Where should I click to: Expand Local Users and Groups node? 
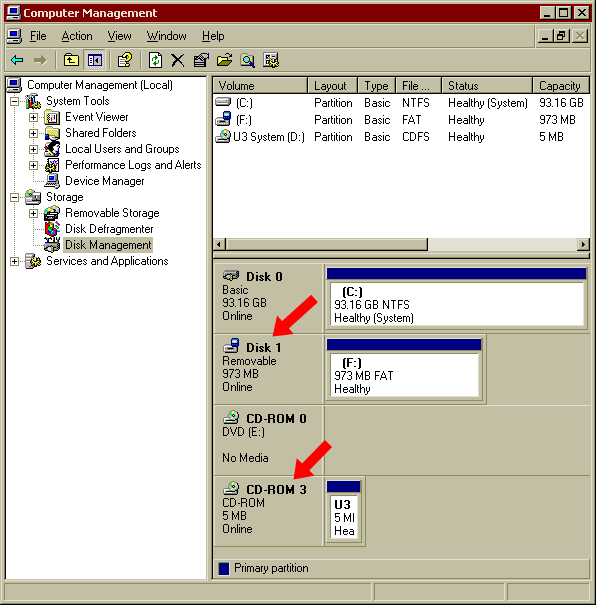[33, 149]
